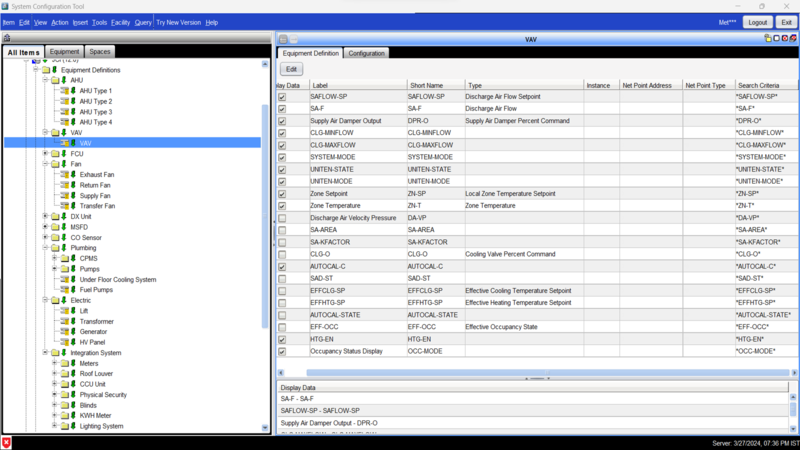Expand the Meters folder node
Image resolution: width=800 pixels, height=450 pixels.
[x=54, y=363]
